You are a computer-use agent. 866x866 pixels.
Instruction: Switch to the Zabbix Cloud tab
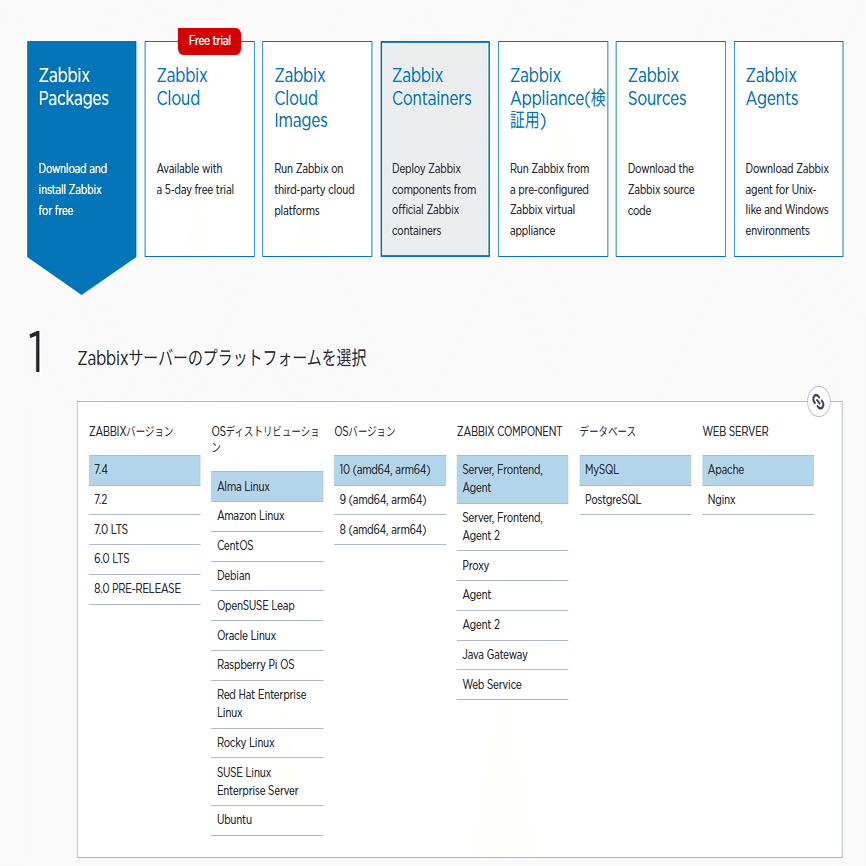click(199, 148)
